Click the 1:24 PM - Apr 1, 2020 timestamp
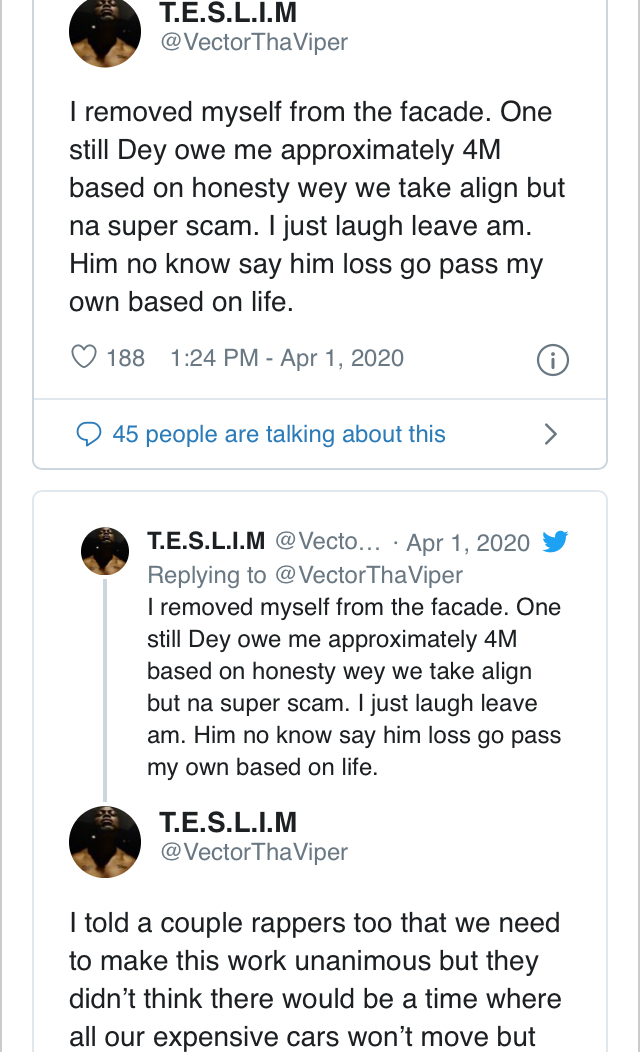This screenshot has width=640, height=1052. point(287,358)
